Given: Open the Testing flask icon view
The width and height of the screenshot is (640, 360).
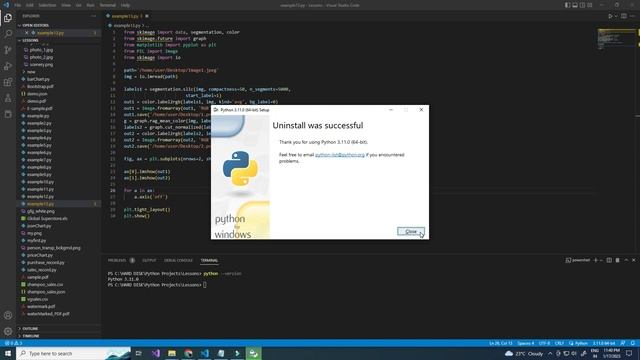Looking at the screenshot, I should click(x=8, y=98).
